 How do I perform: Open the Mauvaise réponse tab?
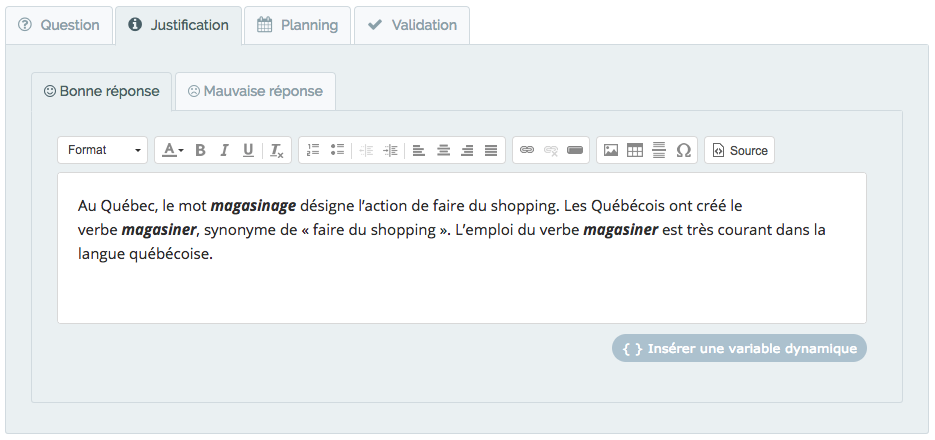click(255, 91)
